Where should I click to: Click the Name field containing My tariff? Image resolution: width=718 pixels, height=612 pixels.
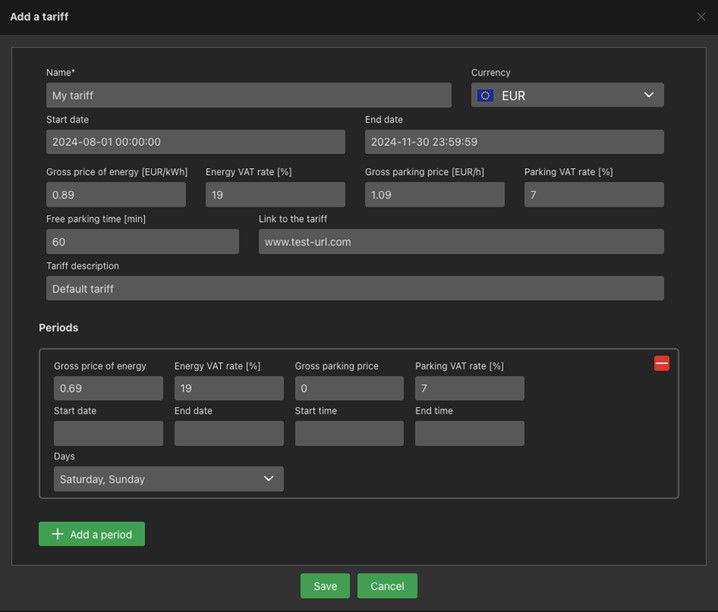tap(248, 95)
